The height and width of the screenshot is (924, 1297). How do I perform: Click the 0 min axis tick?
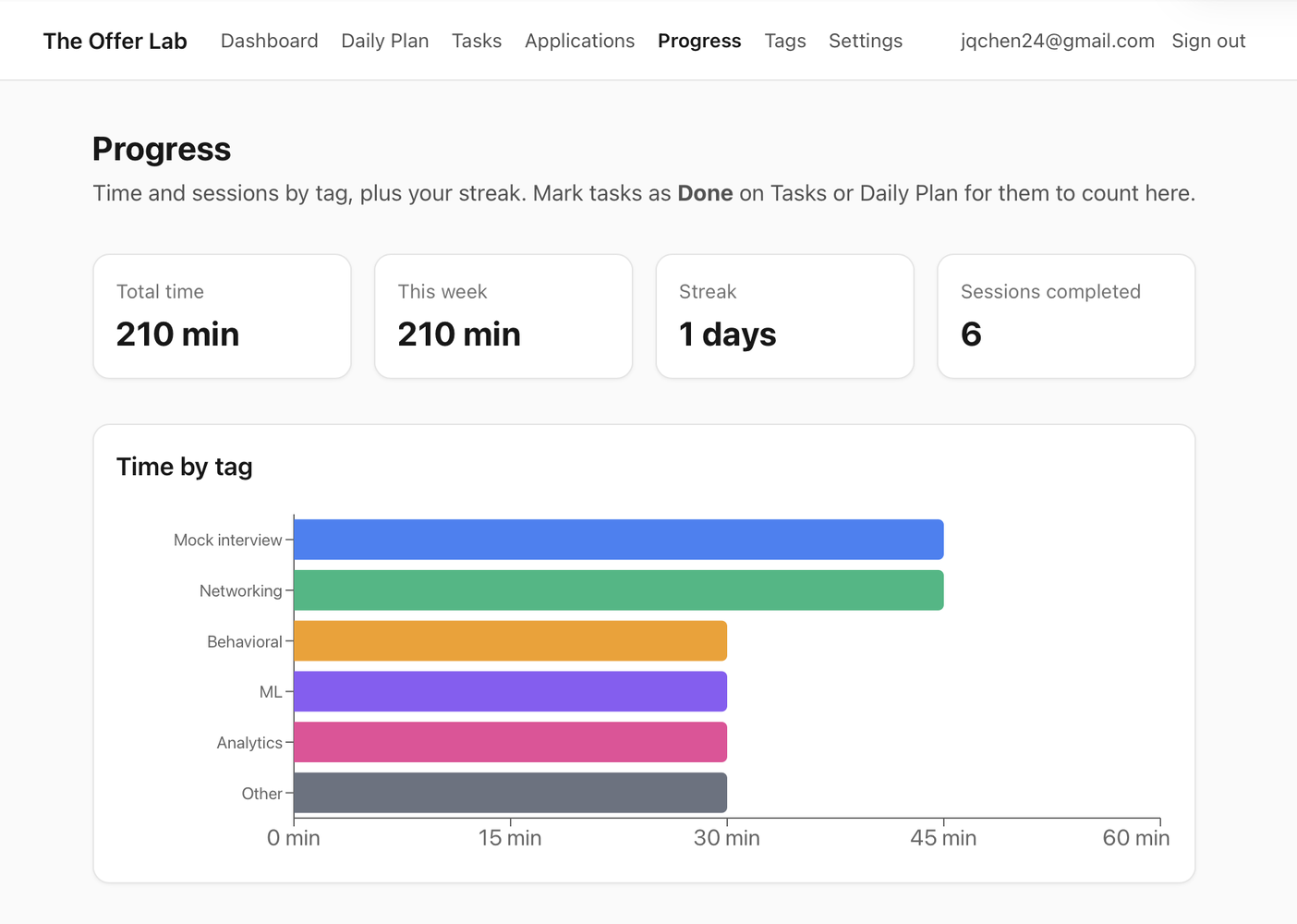tap(294, 838)
